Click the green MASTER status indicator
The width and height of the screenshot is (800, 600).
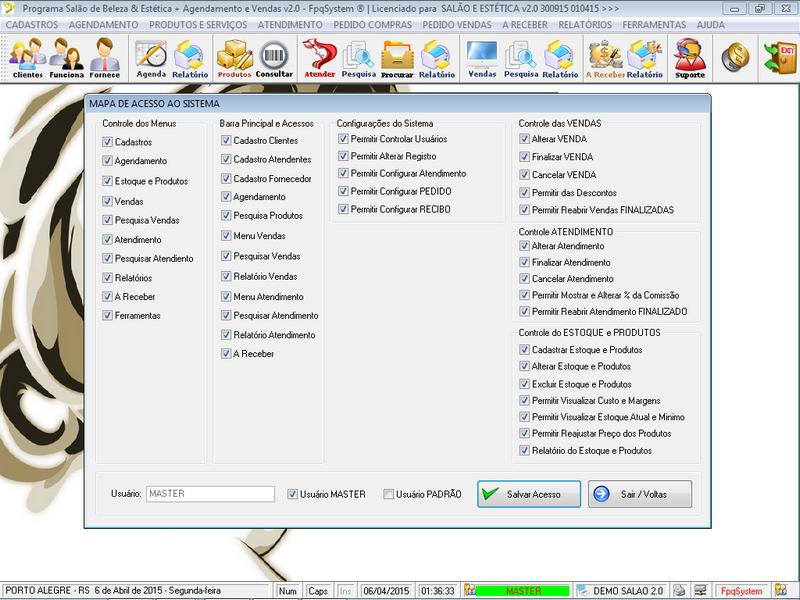pyautogui.click(x=523, y=591)
